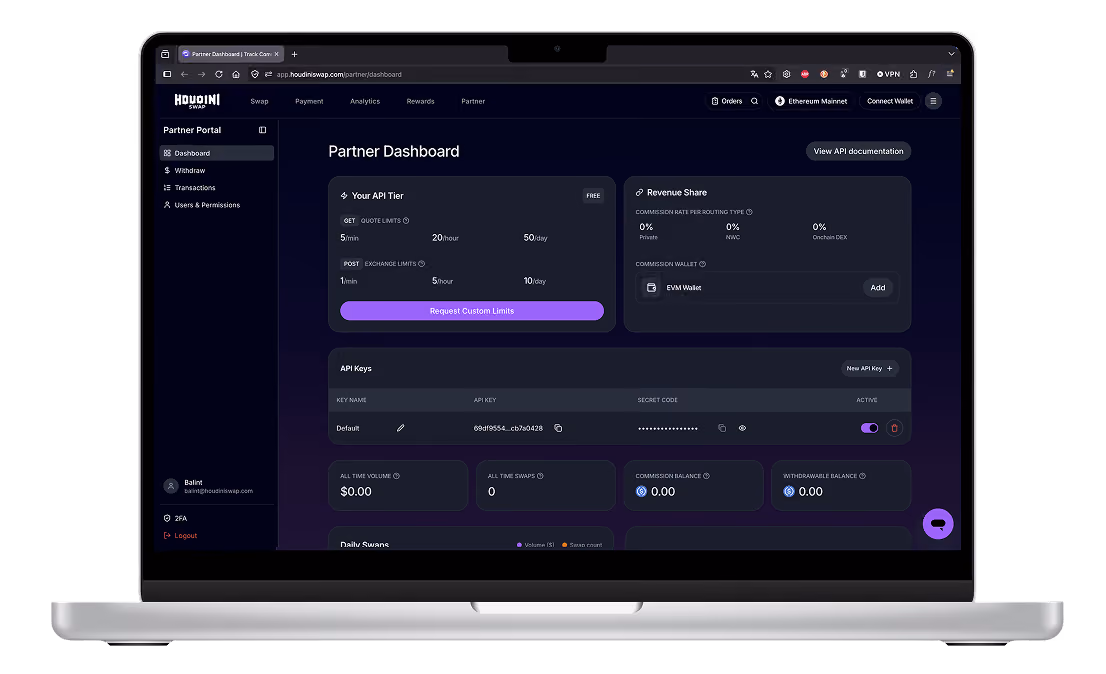Click Connect Wallet button
1106x674 pixels.
pos(889,101)
